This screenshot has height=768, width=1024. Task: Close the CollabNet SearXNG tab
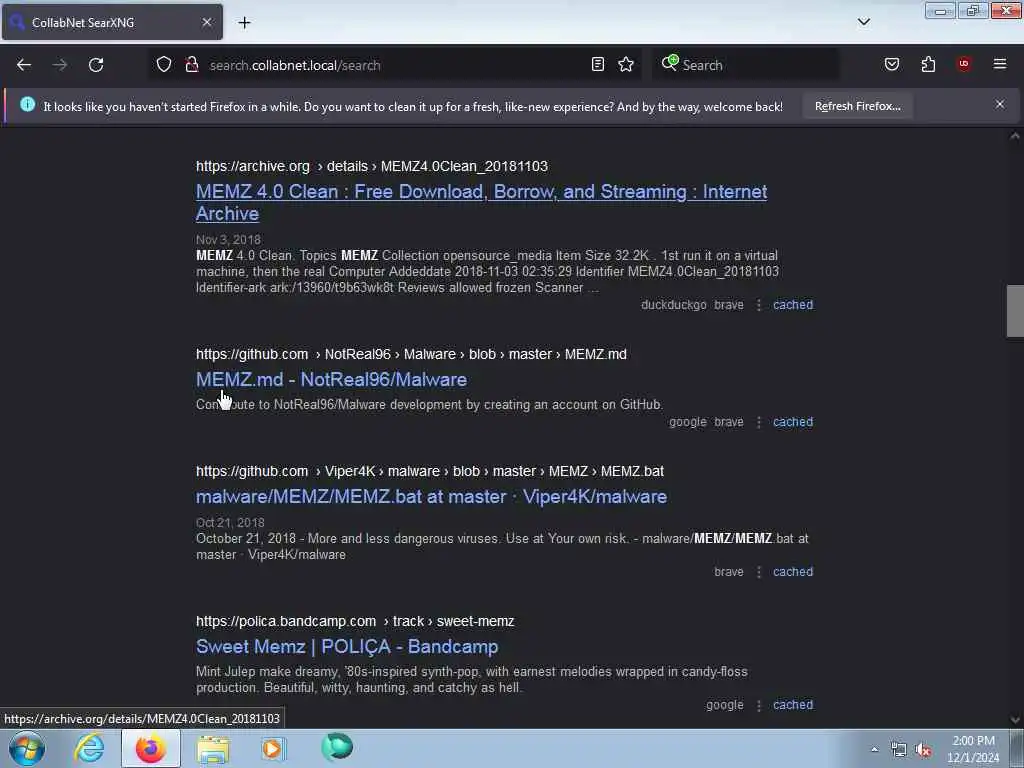[206, 22]
